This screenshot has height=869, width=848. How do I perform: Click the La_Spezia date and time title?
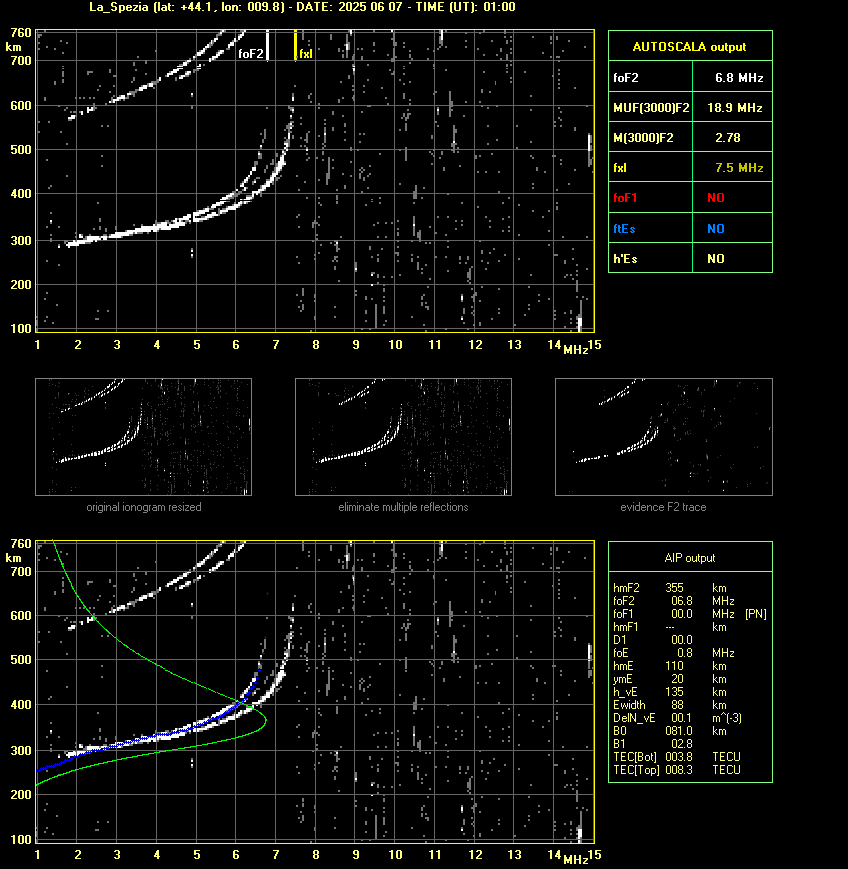coord(303,7)
